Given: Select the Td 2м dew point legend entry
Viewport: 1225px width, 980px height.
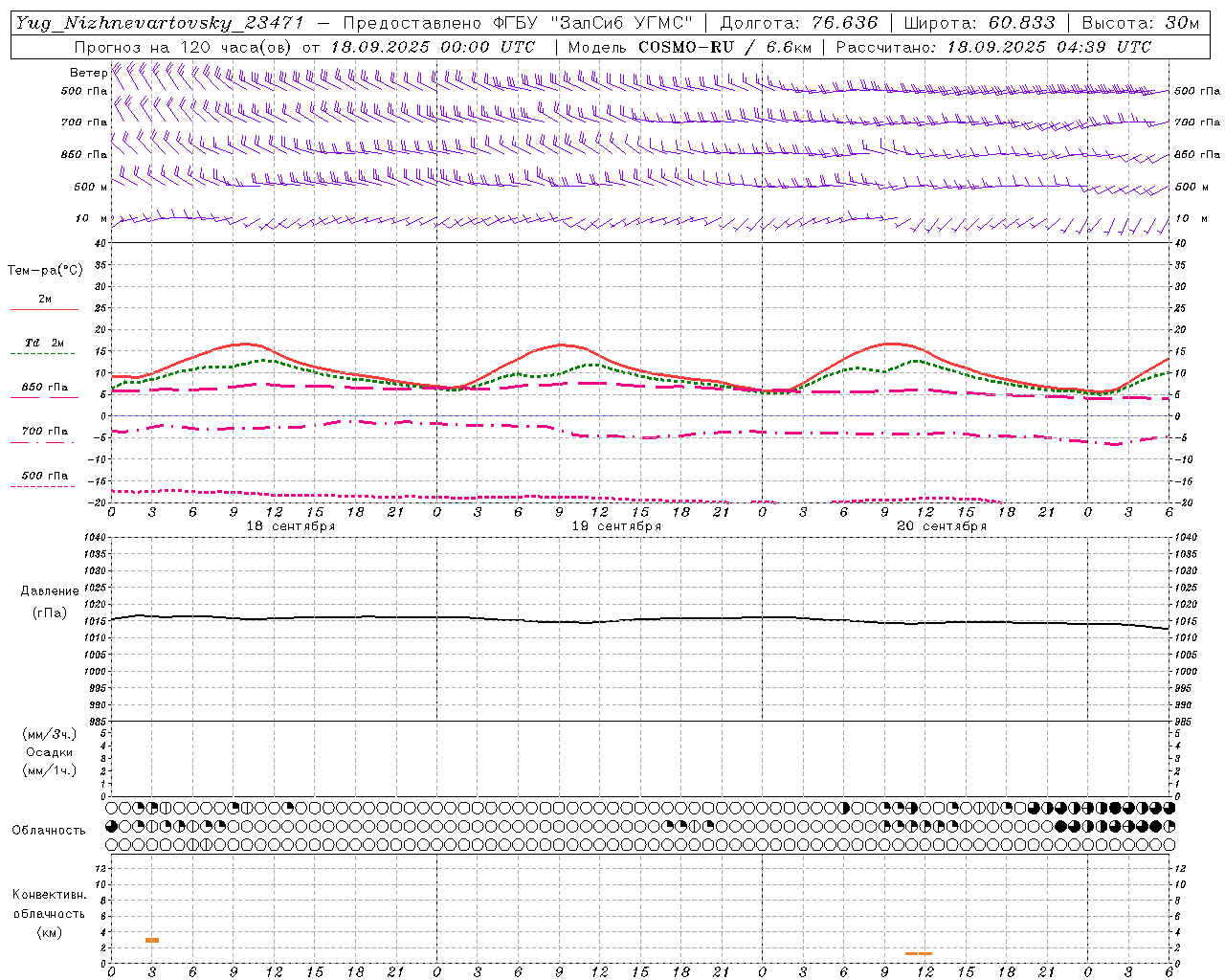Looking at the screenshot, I should pyautogui.click(x=44, y=343).
